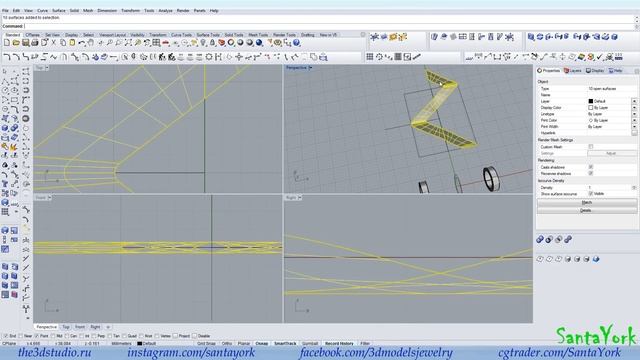Viewport: 640px width, 360px height.
Task: Open the Right viewport title menu arrow
Action: [300, 198]
